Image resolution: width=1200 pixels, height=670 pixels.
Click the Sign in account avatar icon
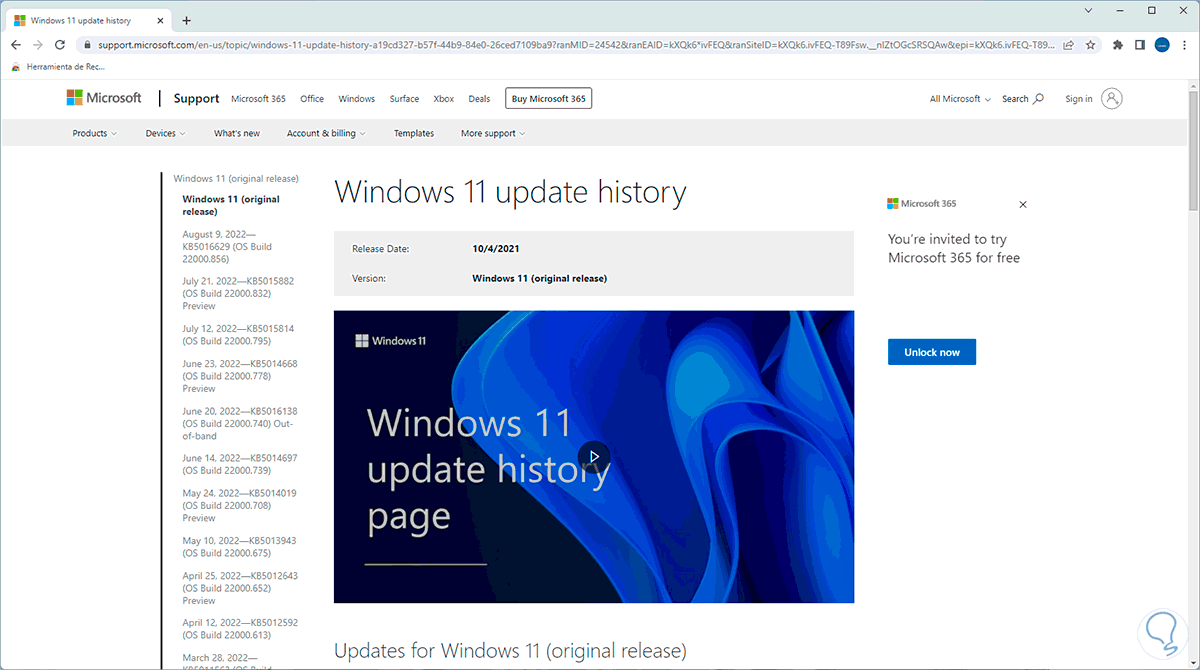(1112, 98)
